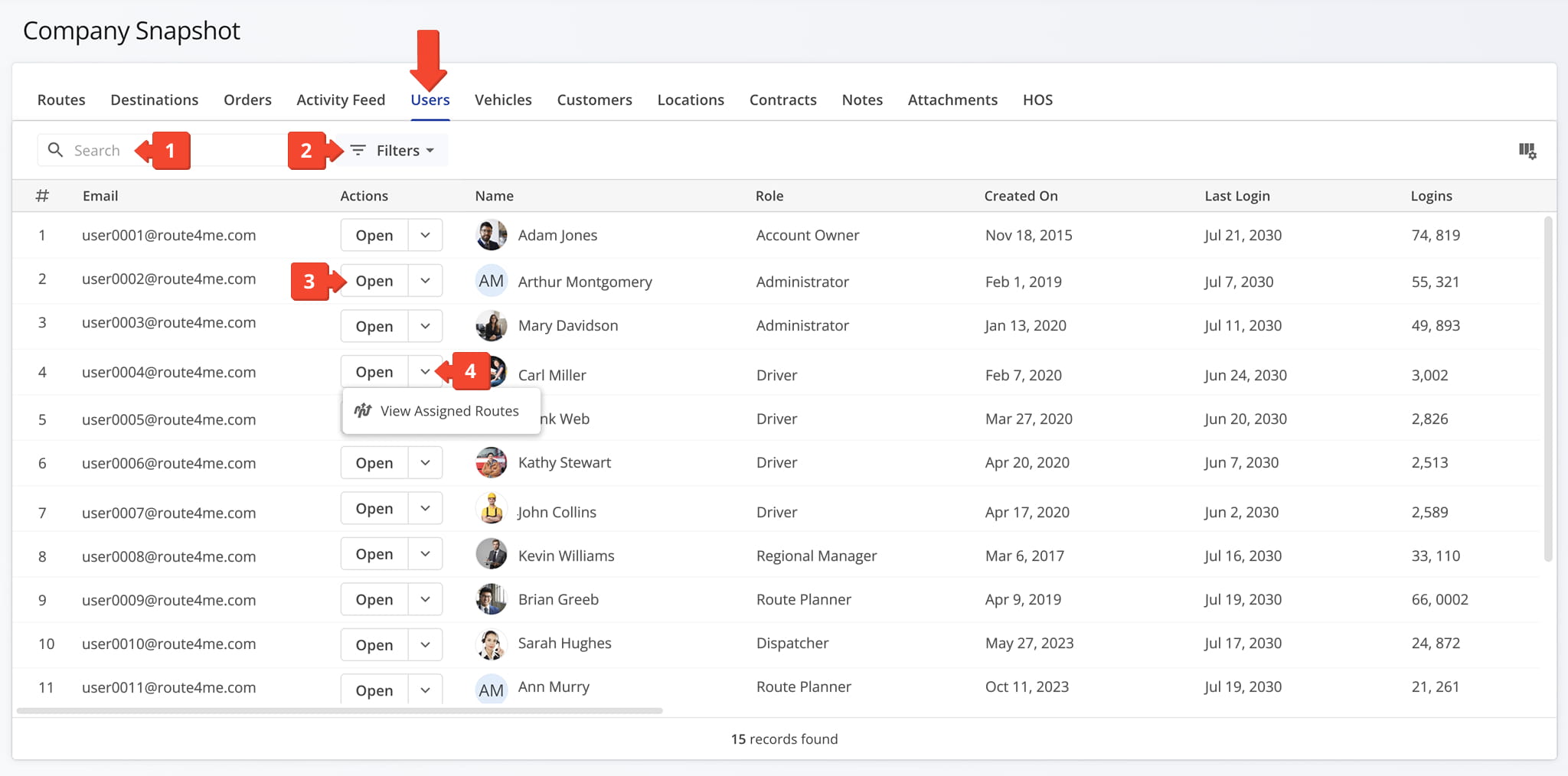Viewport: 1568px width, 776px height.
Task: Expand actions dropdown for Kevin Williams
Action: [x=426, y=554]
